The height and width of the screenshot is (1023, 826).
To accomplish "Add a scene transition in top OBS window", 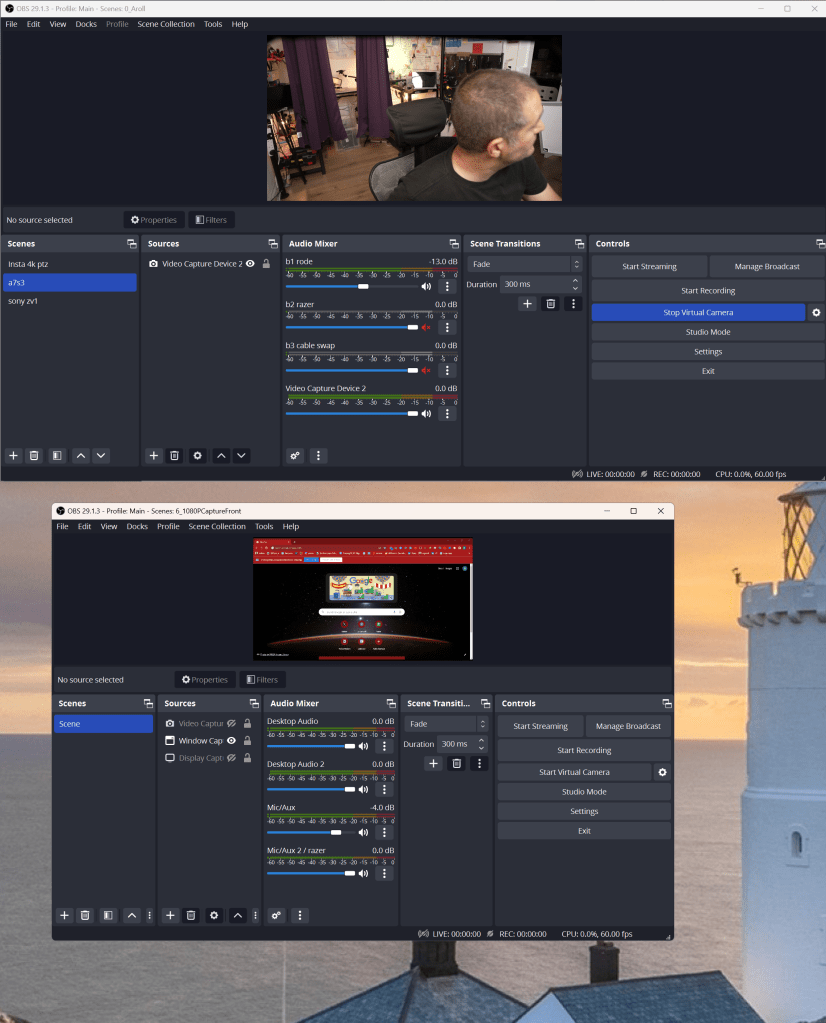I will (527, 303).
